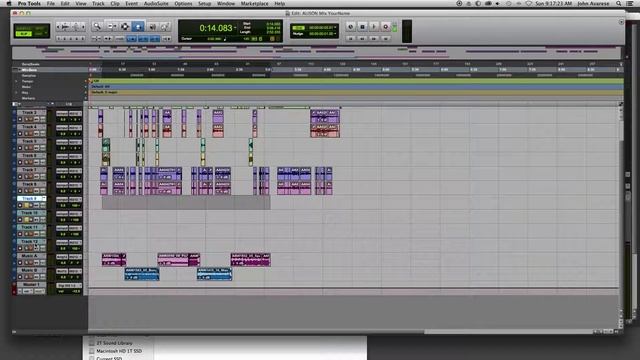The height and width of the screenshot is (360, 640).
Task: Click the Stop button in transport
Action: (362, 27)
